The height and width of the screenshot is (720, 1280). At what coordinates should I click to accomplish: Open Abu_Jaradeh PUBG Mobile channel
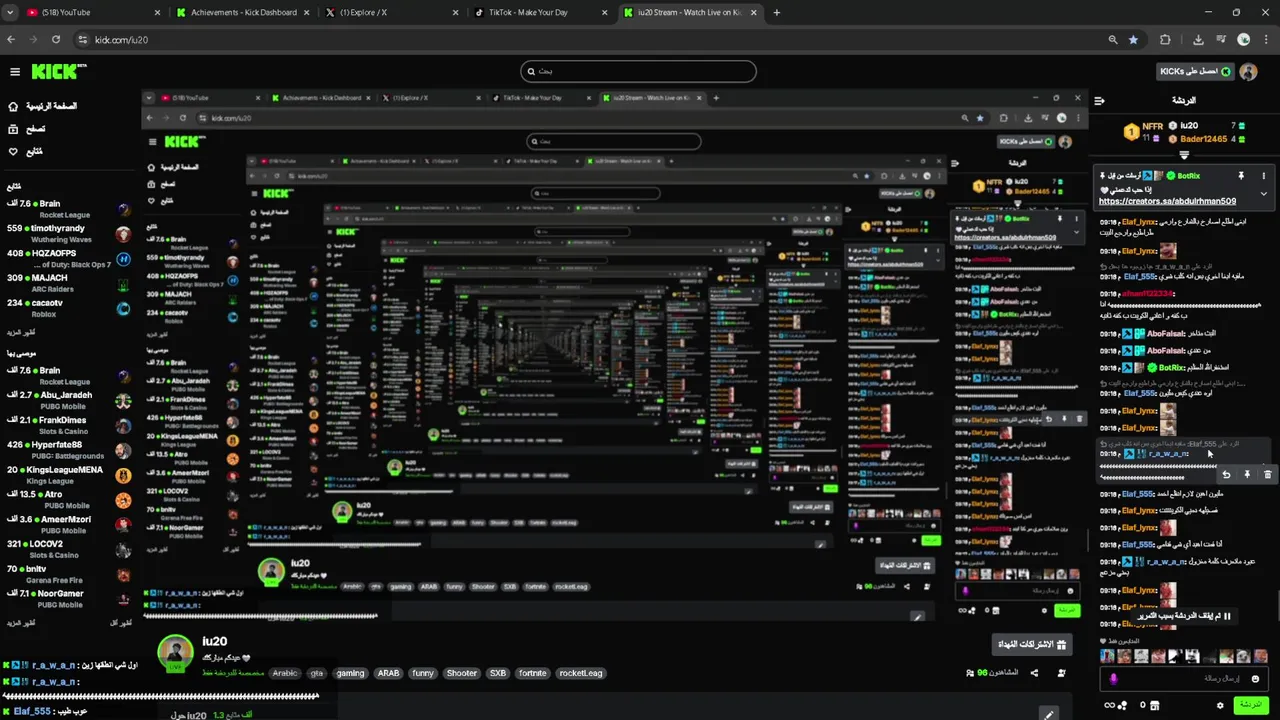(68, 400)
